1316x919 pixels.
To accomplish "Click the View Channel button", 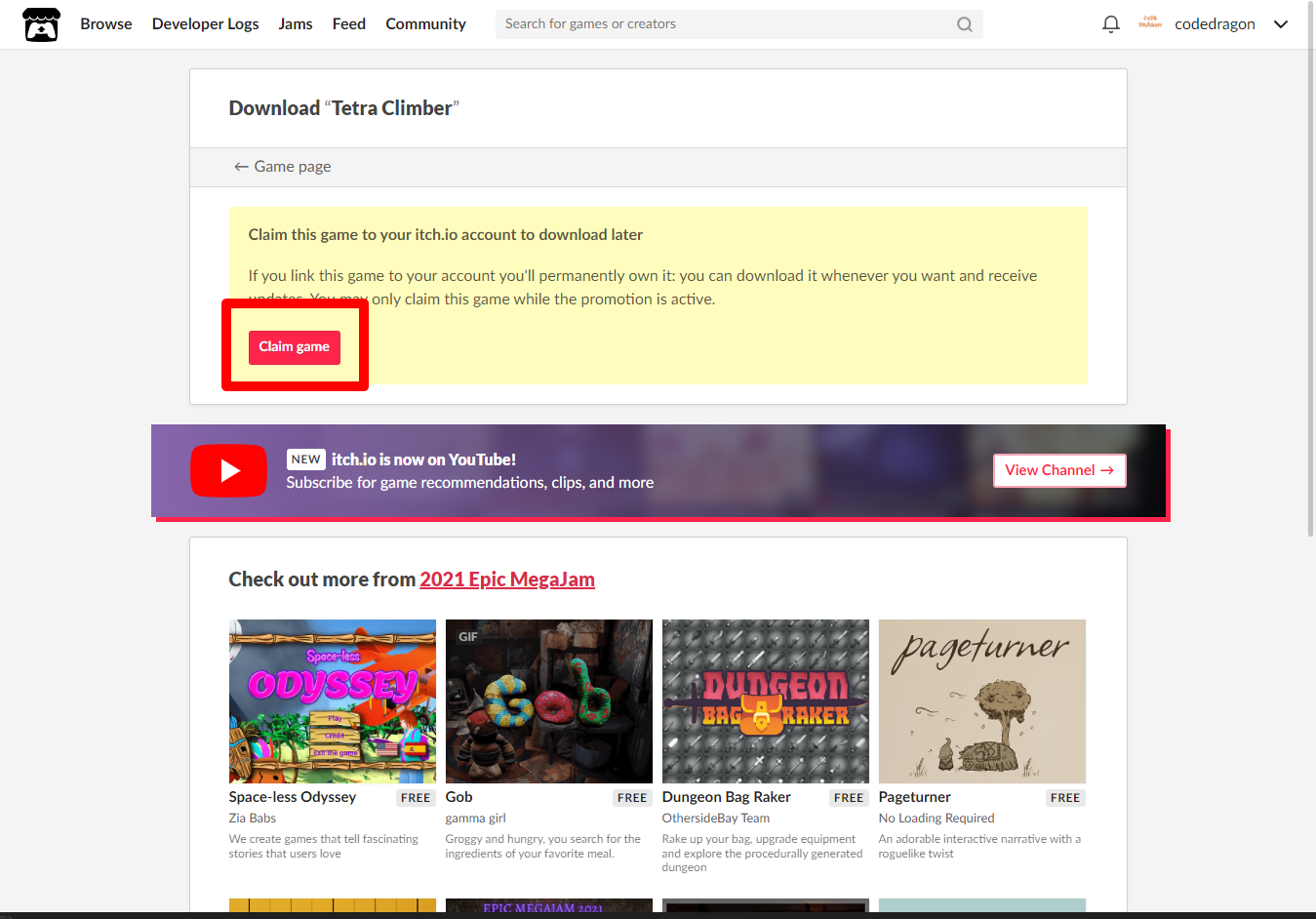I will (1059, 470).
